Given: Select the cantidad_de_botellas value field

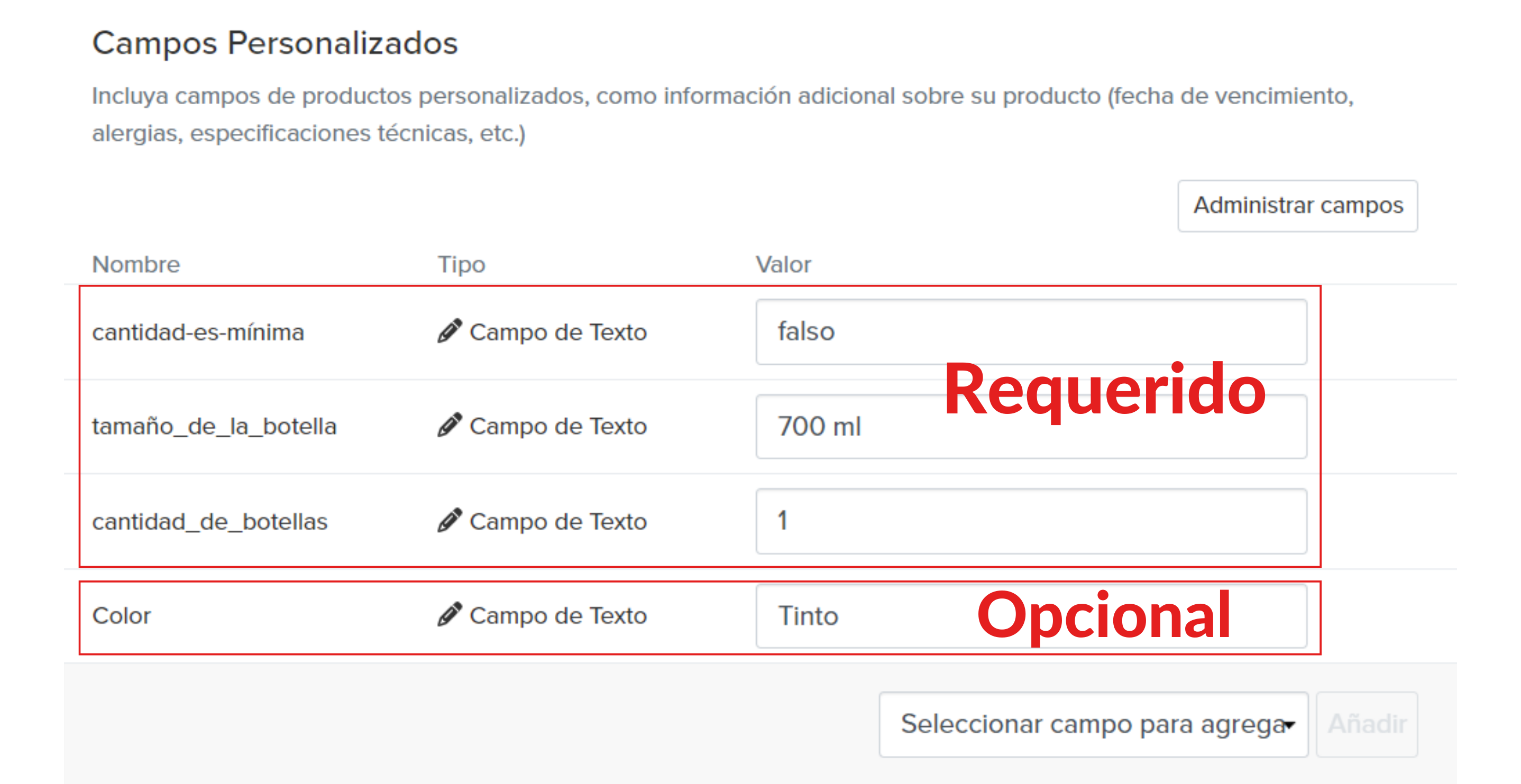Looking at the screenshot, I should 1030,521.
